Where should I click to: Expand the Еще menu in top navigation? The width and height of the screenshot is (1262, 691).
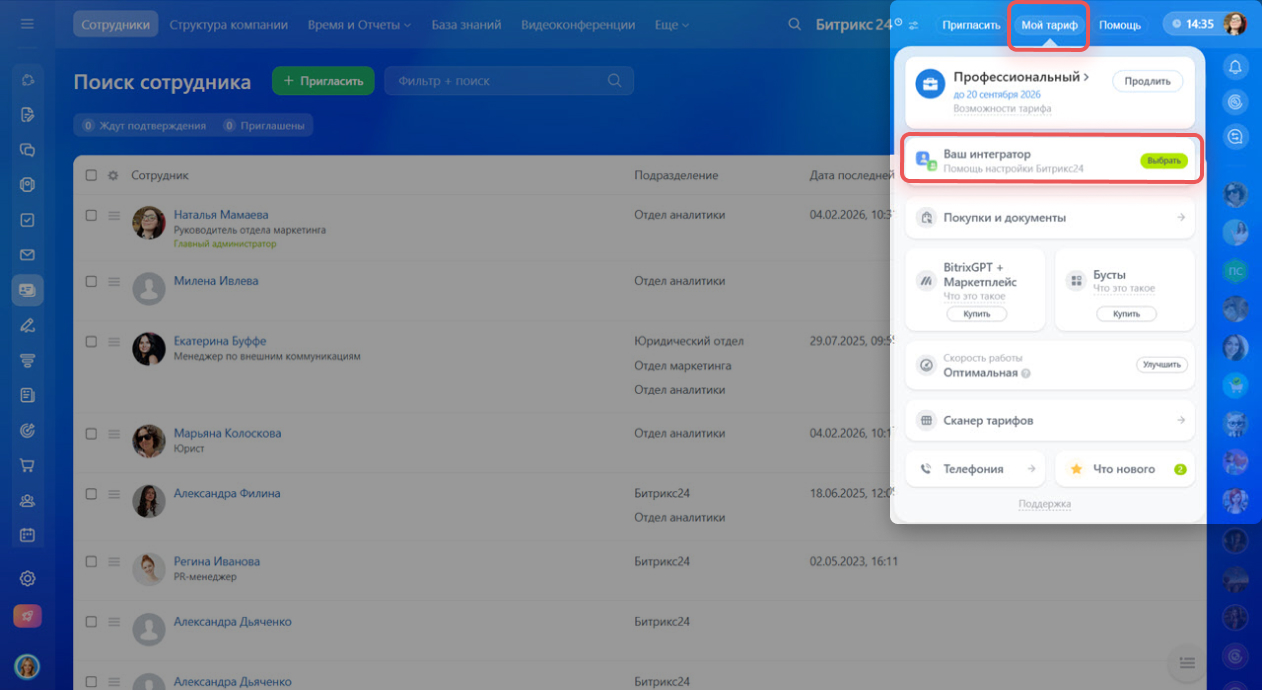click(671, 25)
